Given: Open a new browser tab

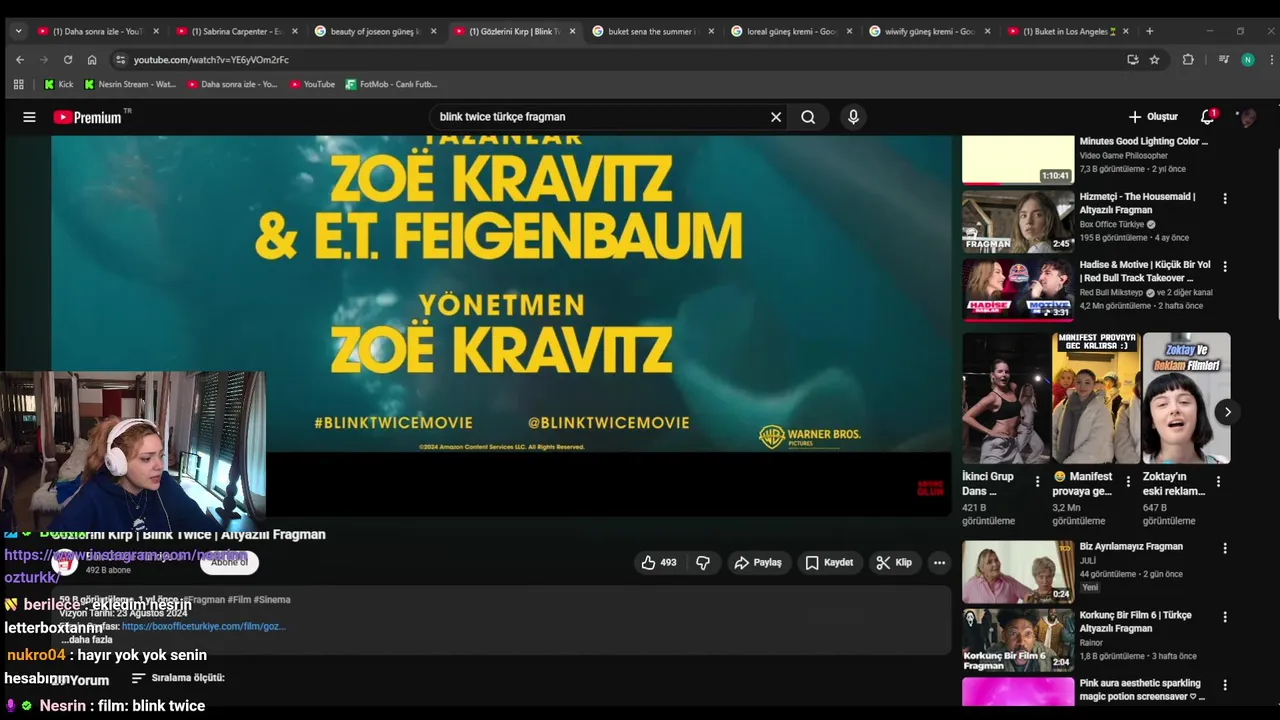Looking at the screenshot, I should point(1149,31).
